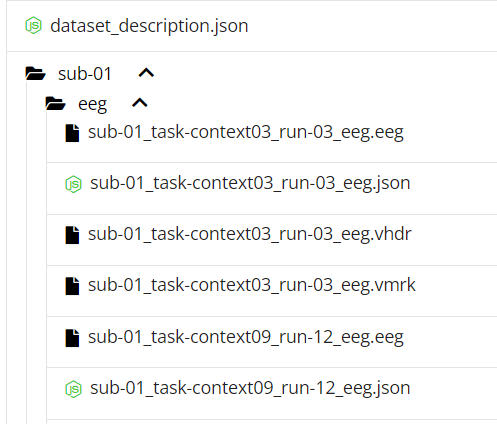Screen dimensions: 497x424
Task: Open sub-01_task-context03_run-03_eeg.vmrk file
Action: (252, 285)
